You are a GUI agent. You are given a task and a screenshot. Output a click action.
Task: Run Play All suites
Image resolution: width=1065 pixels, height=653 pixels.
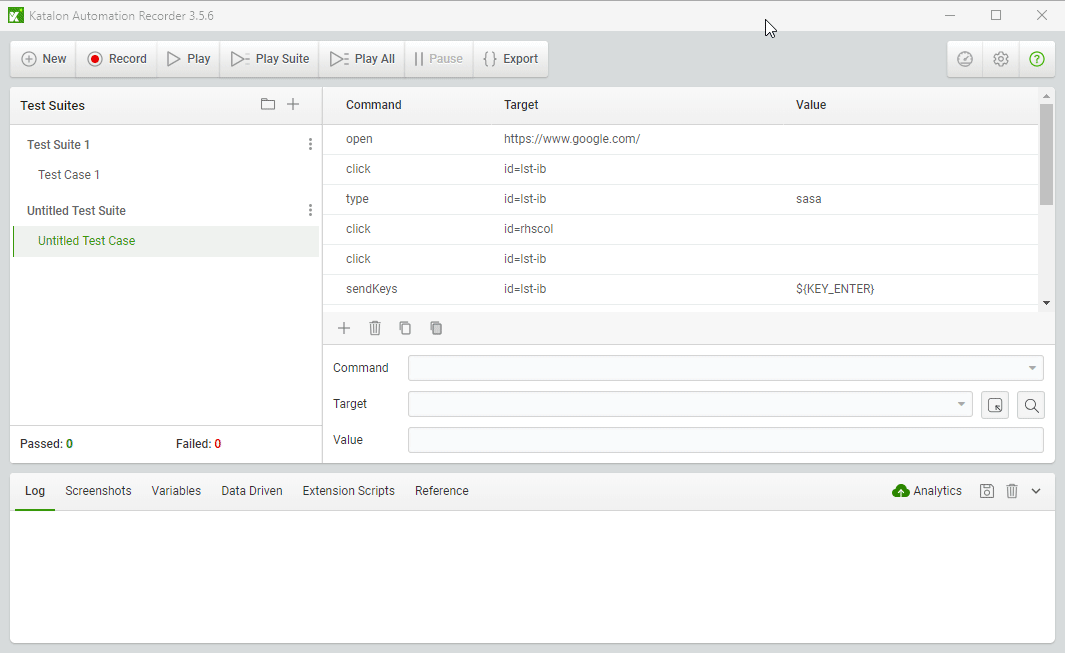362,59
